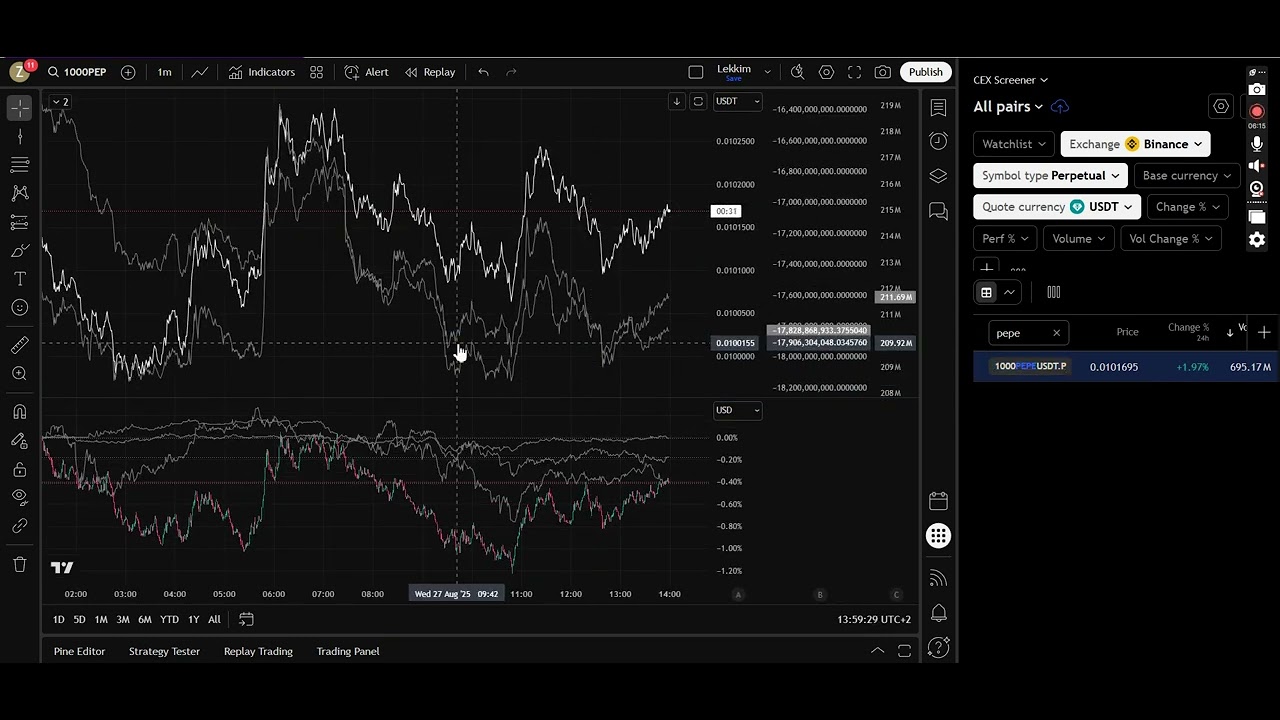Expand the All pairs dropdown
Screen dimensions: 1280x720
pos(1008,107)
